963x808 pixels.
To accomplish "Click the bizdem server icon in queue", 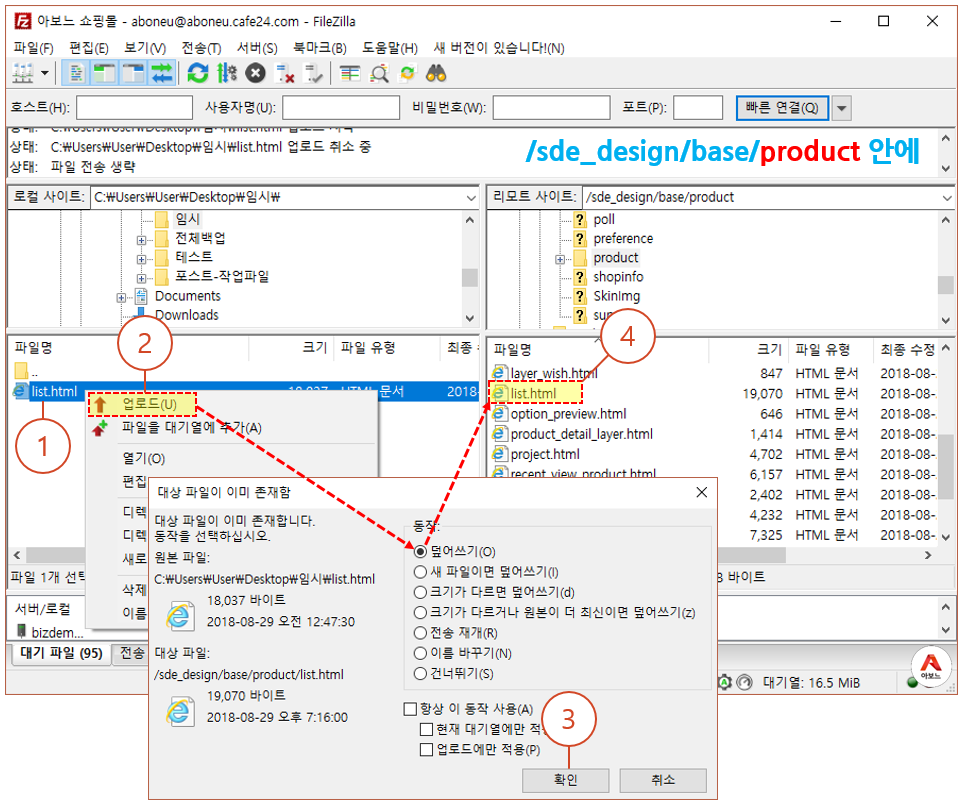I will pyautogui.click(x=21, y=631).
